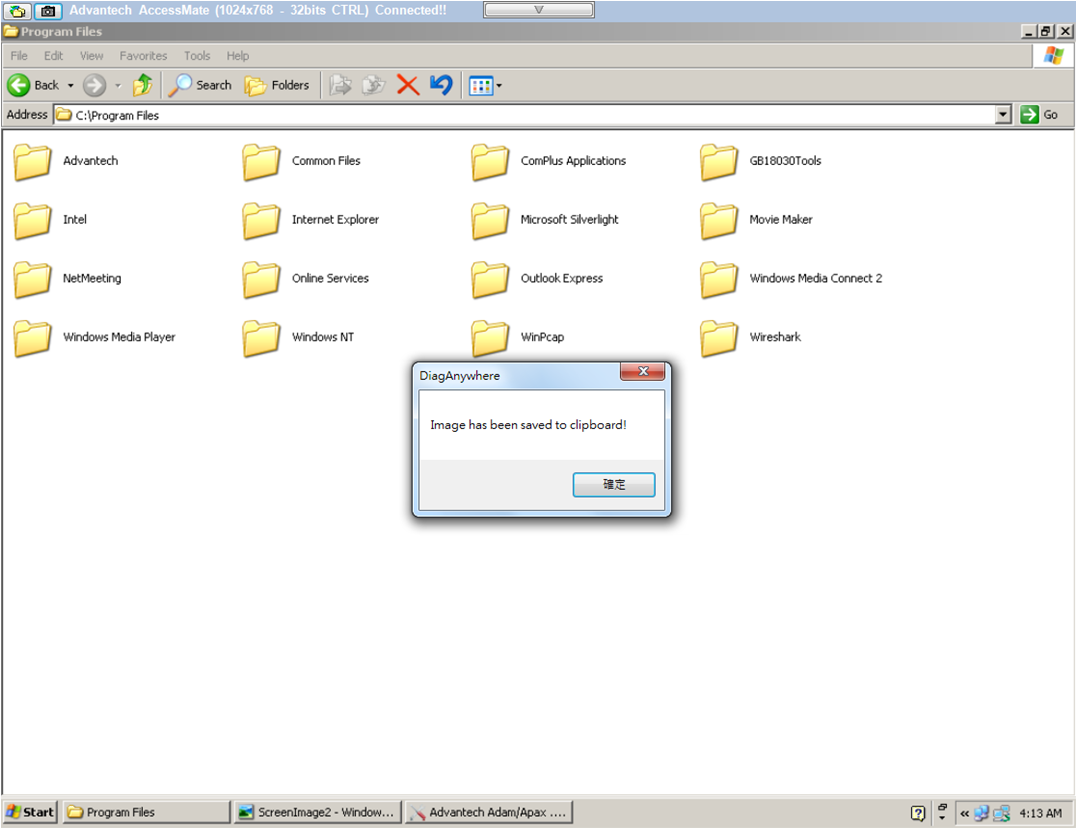Click the network computers tray icon
The image size is (1077, 829).
coord(982,813)
